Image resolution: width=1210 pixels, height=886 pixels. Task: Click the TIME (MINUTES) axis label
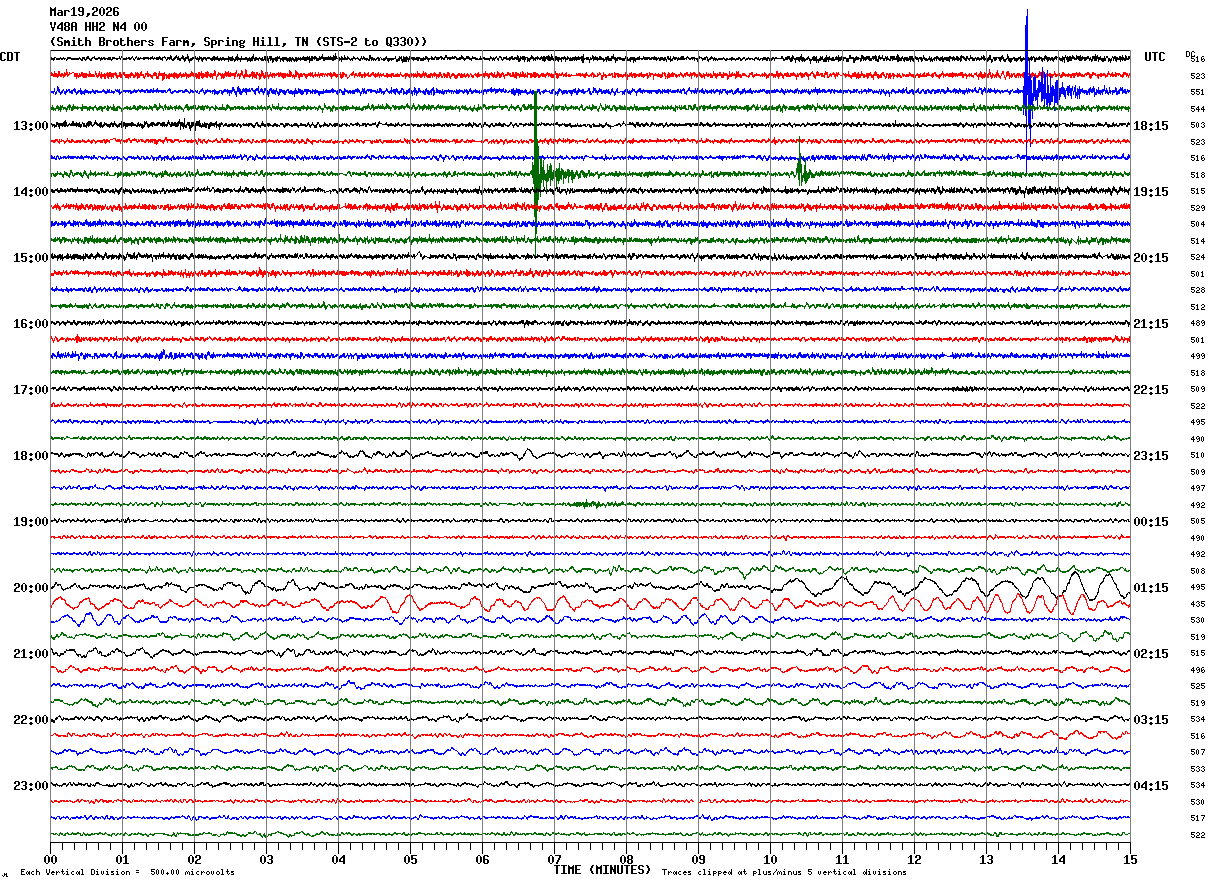[602, 870]
